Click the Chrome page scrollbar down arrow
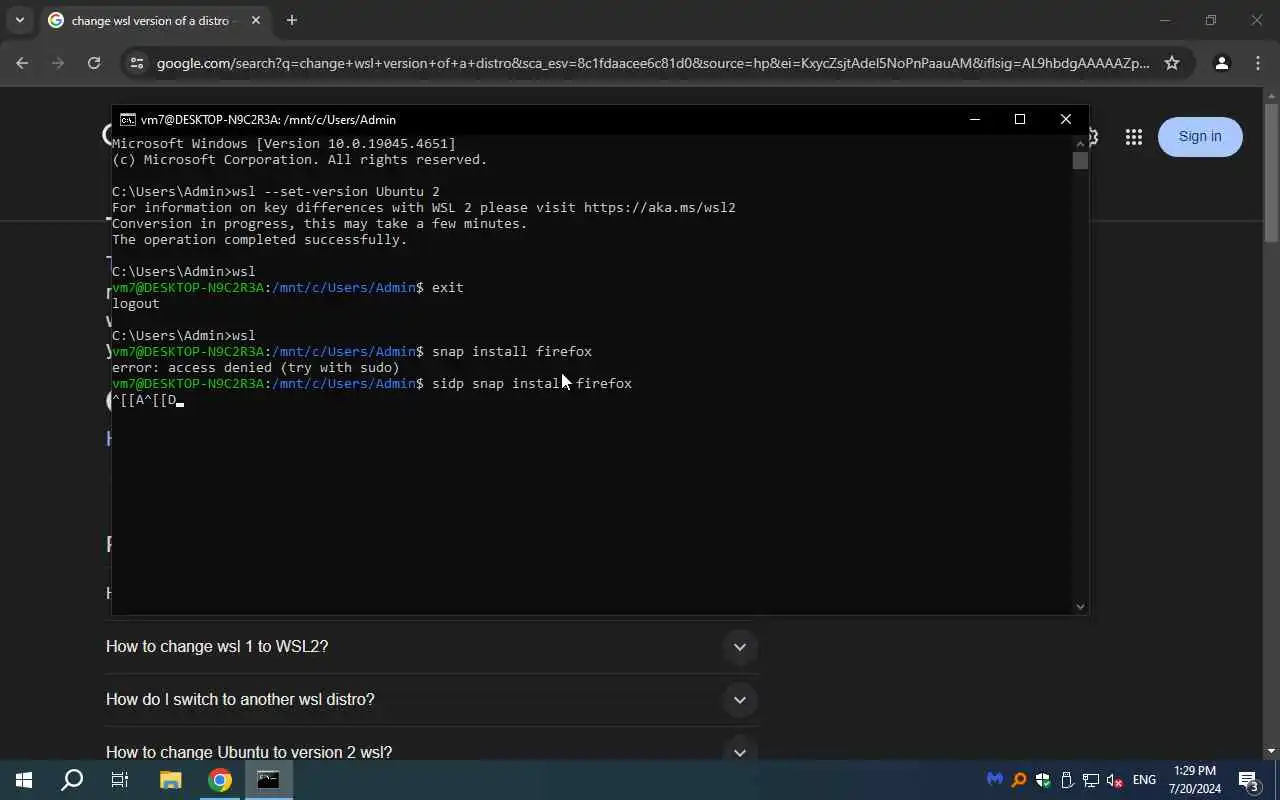The height and width of the screenshot is (800, 1280). pyautogui.click(x=1271, y=752)
